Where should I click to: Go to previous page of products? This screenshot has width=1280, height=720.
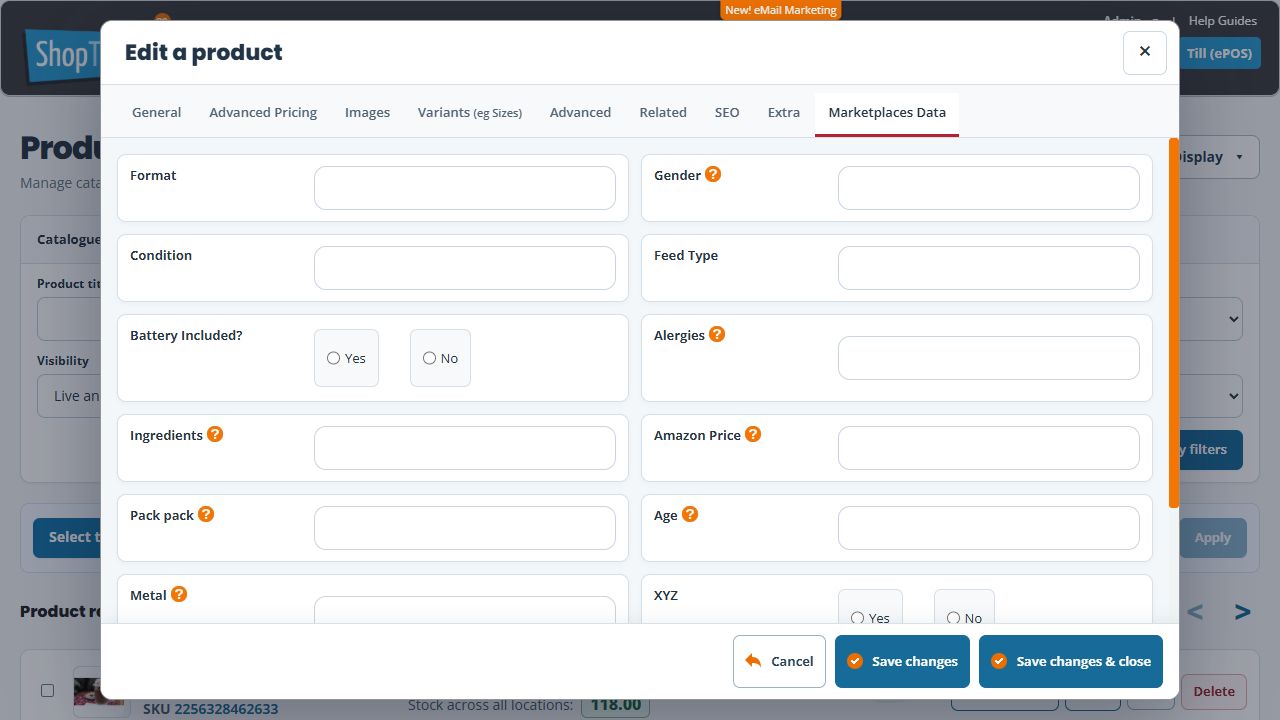coord(1195,612)
